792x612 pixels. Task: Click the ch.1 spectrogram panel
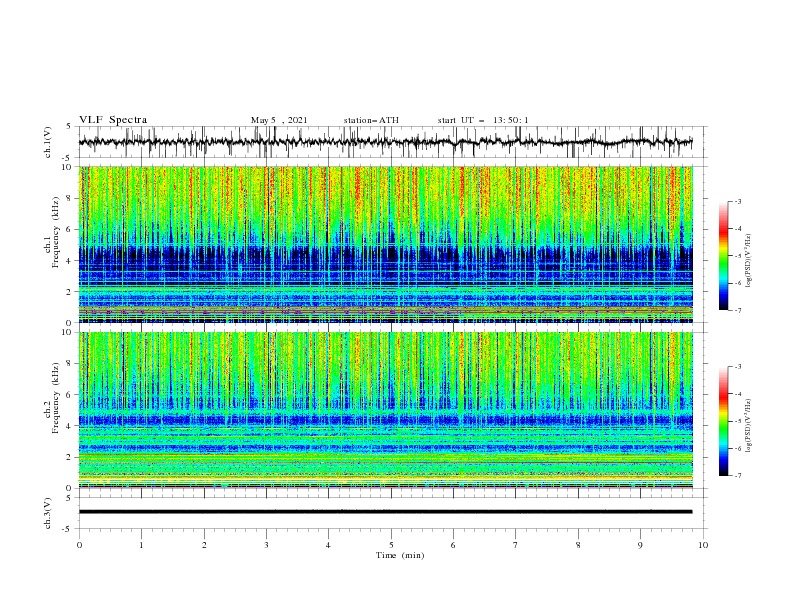click(x=385, y=244)
